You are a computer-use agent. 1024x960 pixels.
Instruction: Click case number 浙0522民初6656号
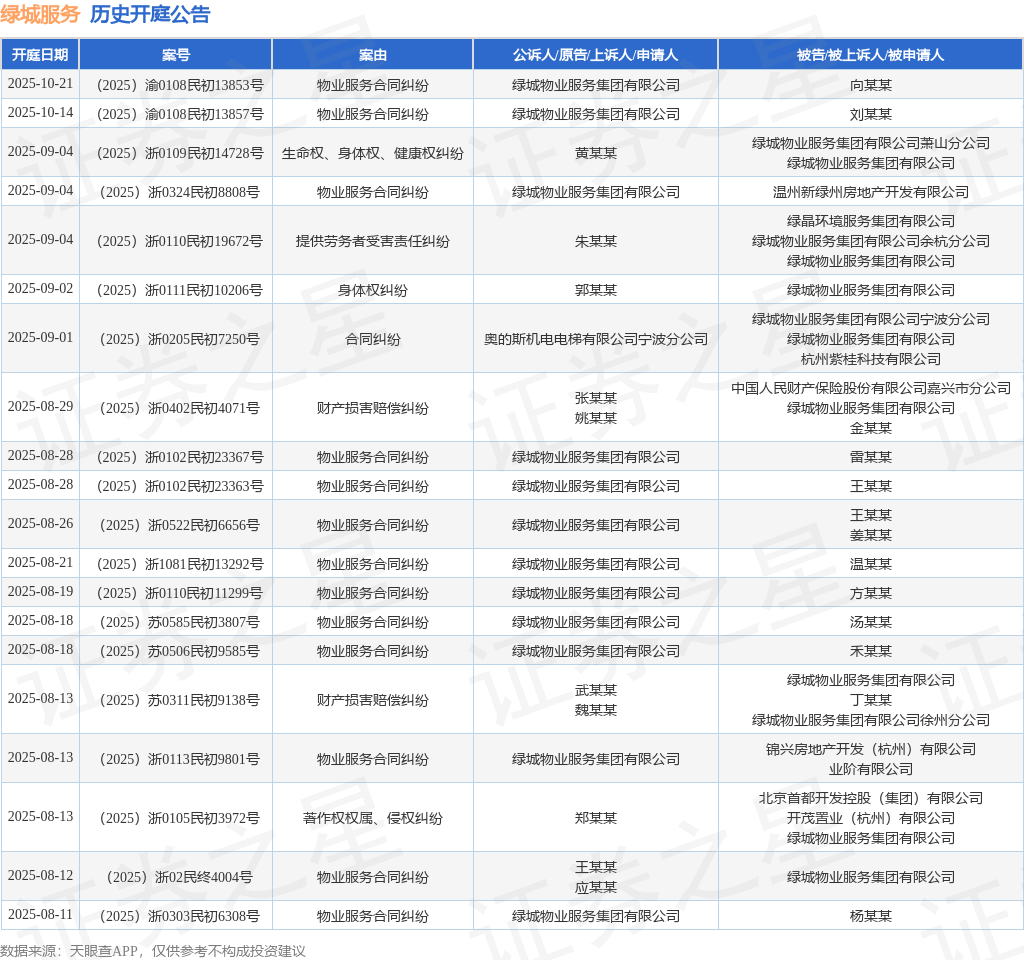pos(180,525)
